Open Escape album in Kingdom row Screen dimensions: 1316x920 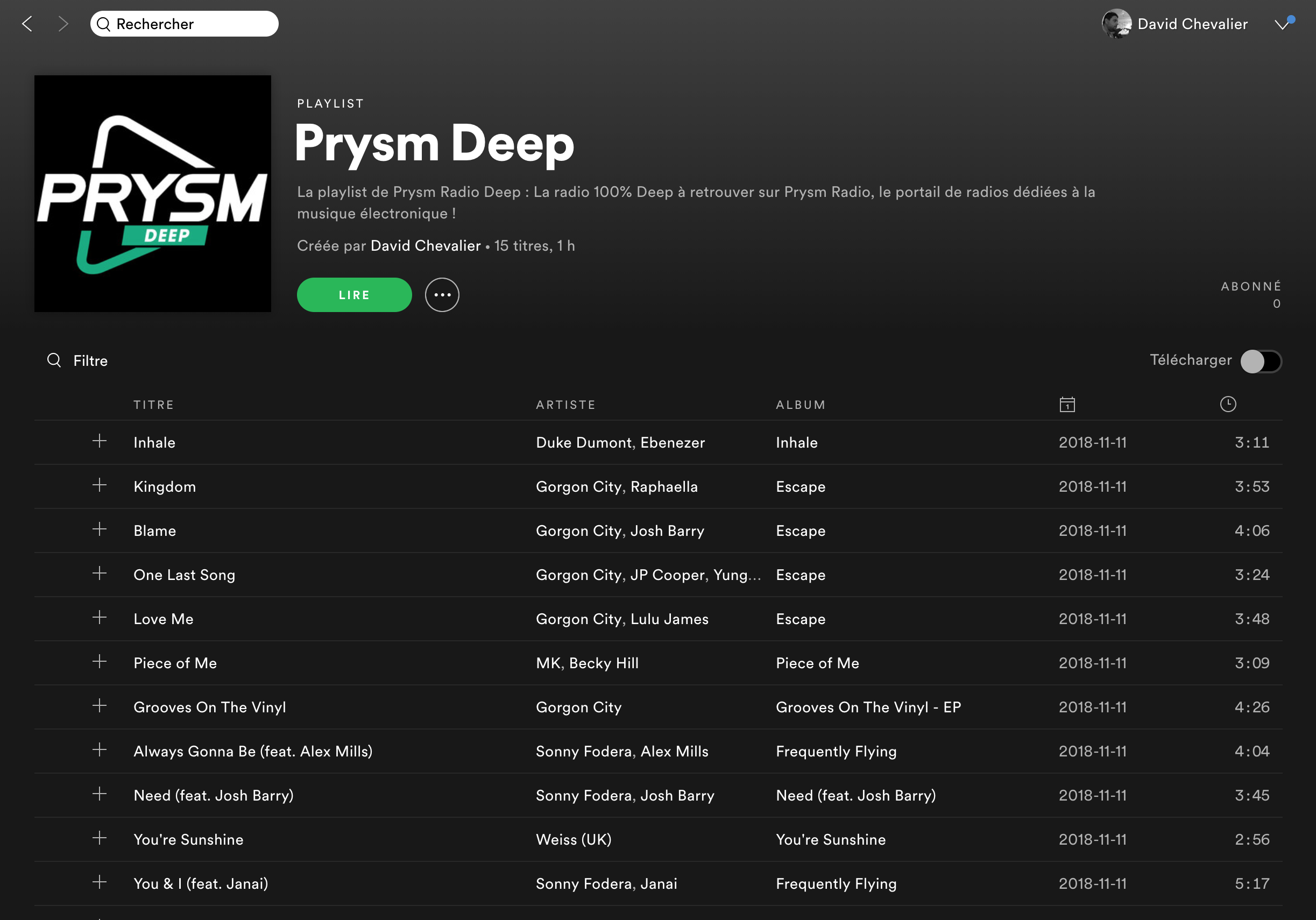(801, 487)
